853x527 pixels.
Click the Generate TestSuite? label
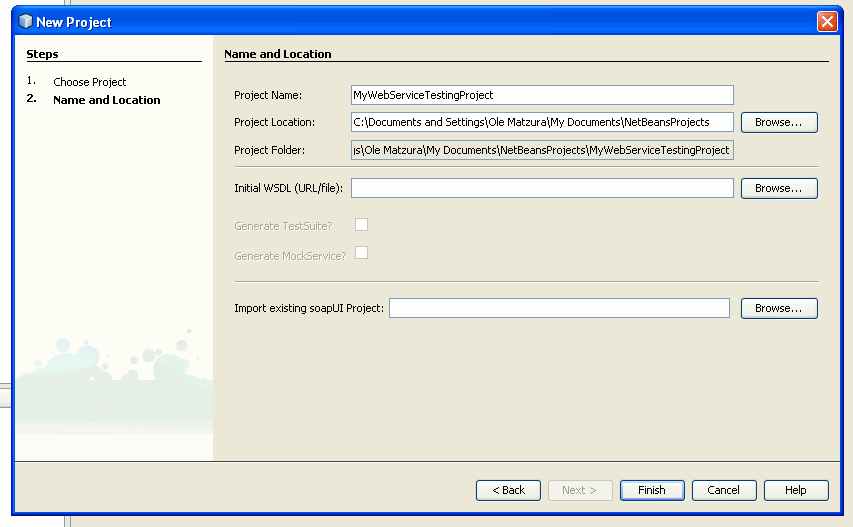283,226
